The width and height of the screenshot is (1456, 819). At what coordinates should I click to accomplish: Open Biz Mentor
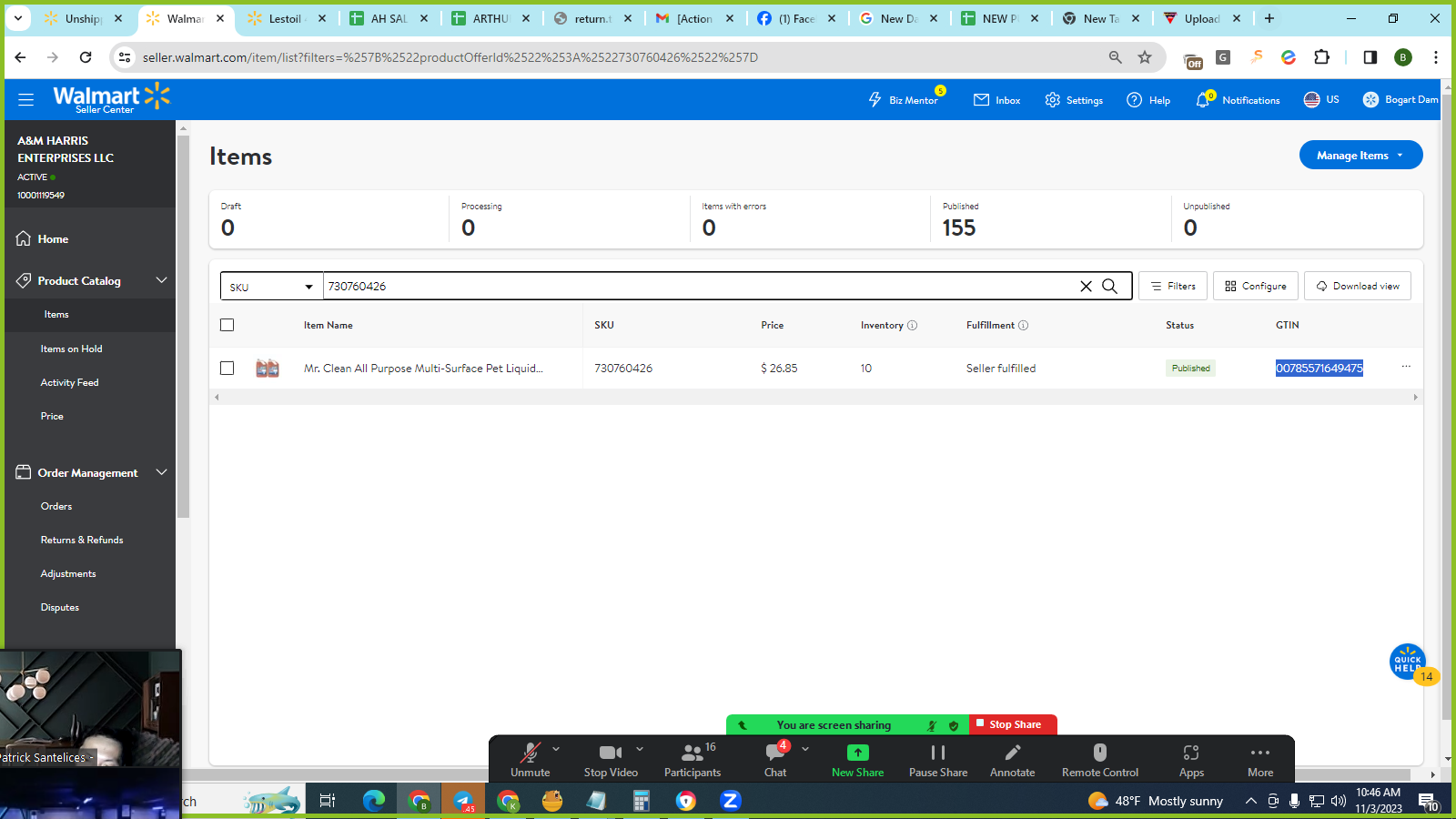point(904,100)
